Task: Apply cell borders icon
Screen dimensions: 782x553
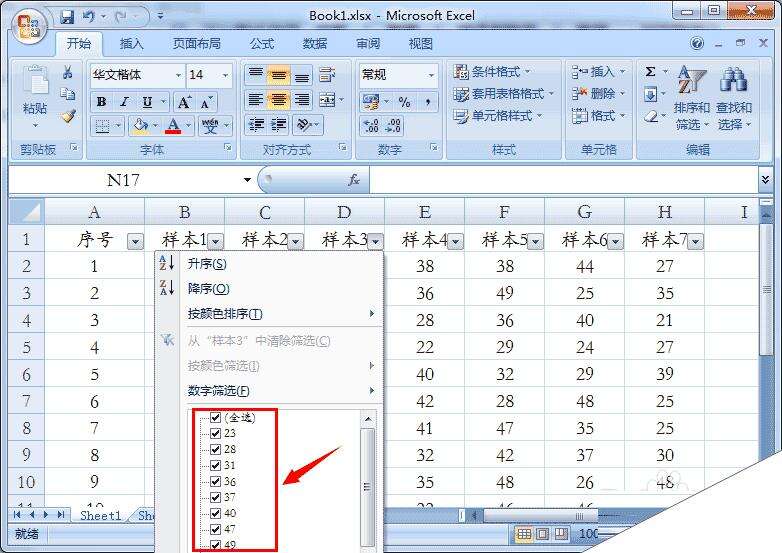Action: pos(102,126)
